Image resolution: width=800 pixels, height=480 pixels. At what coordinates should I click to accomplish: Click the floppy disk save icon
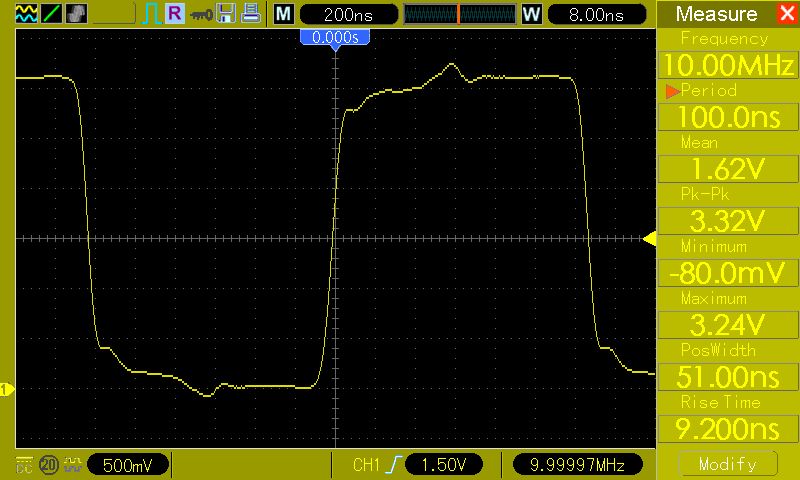coord(226,14)
